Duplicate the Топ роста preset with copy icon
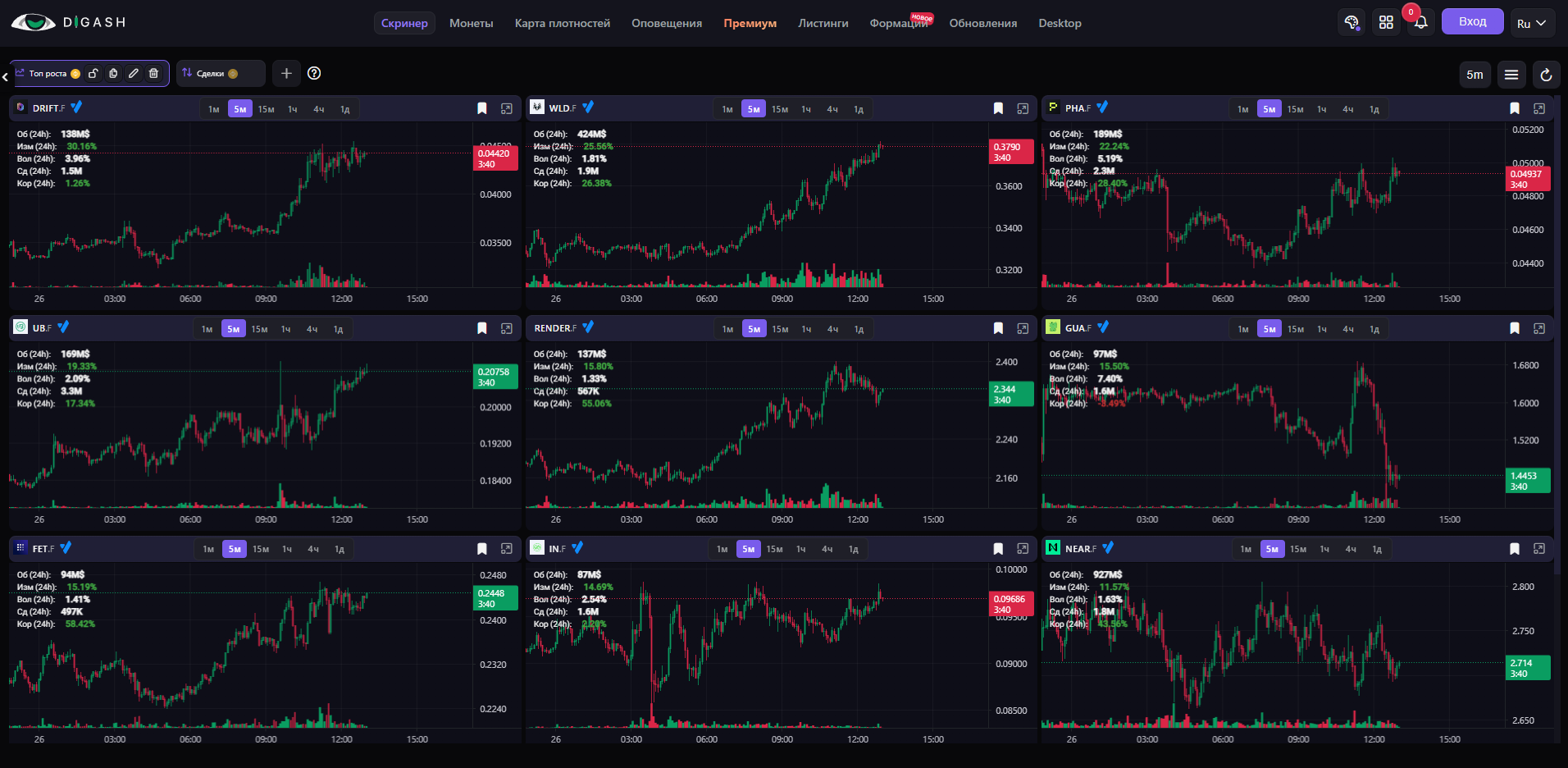Screen dimensions: 1568x768 coord(113,73)
